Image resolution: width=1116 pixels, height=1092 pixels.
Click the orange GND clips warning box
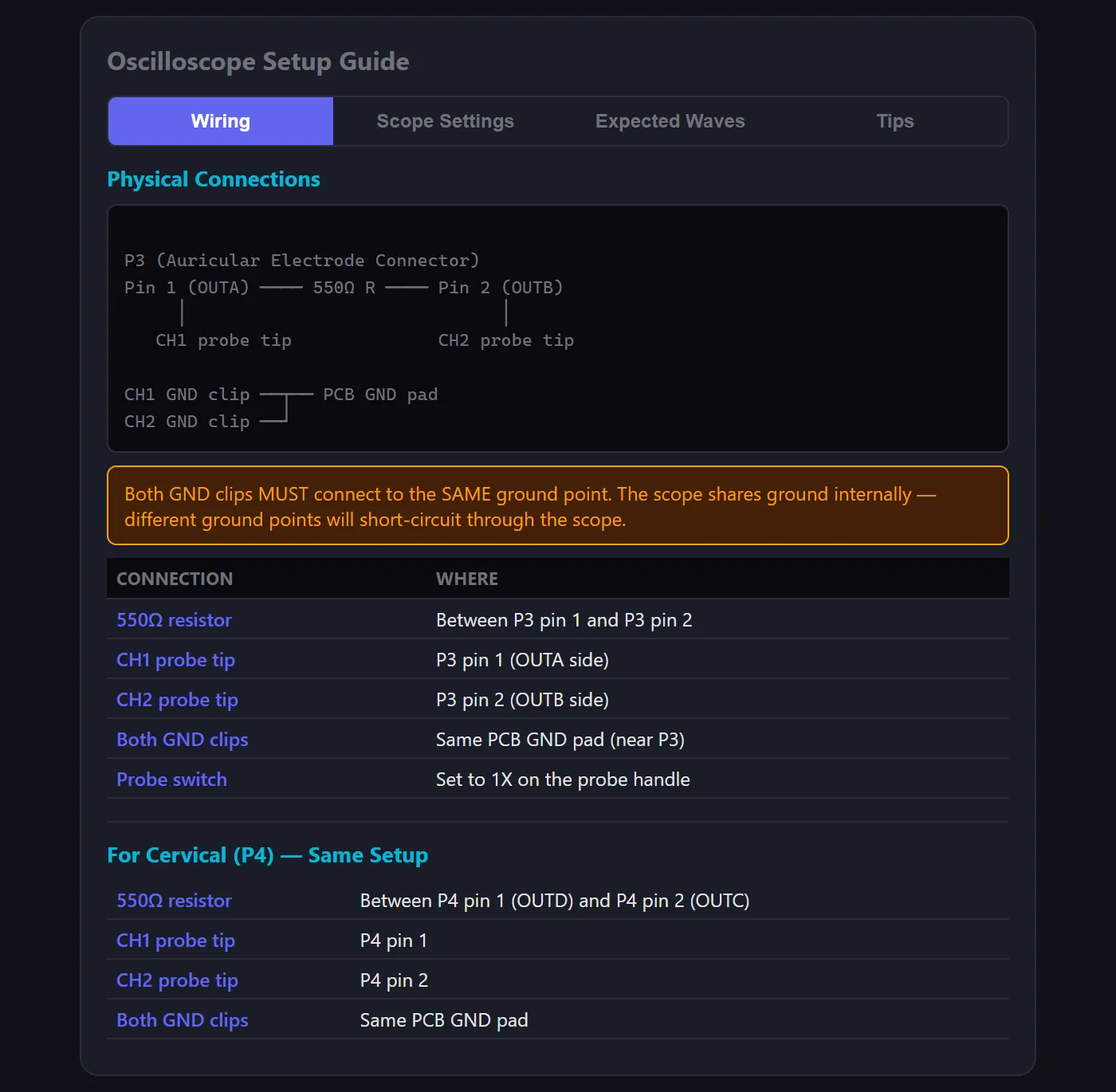(x=557, y=506)
